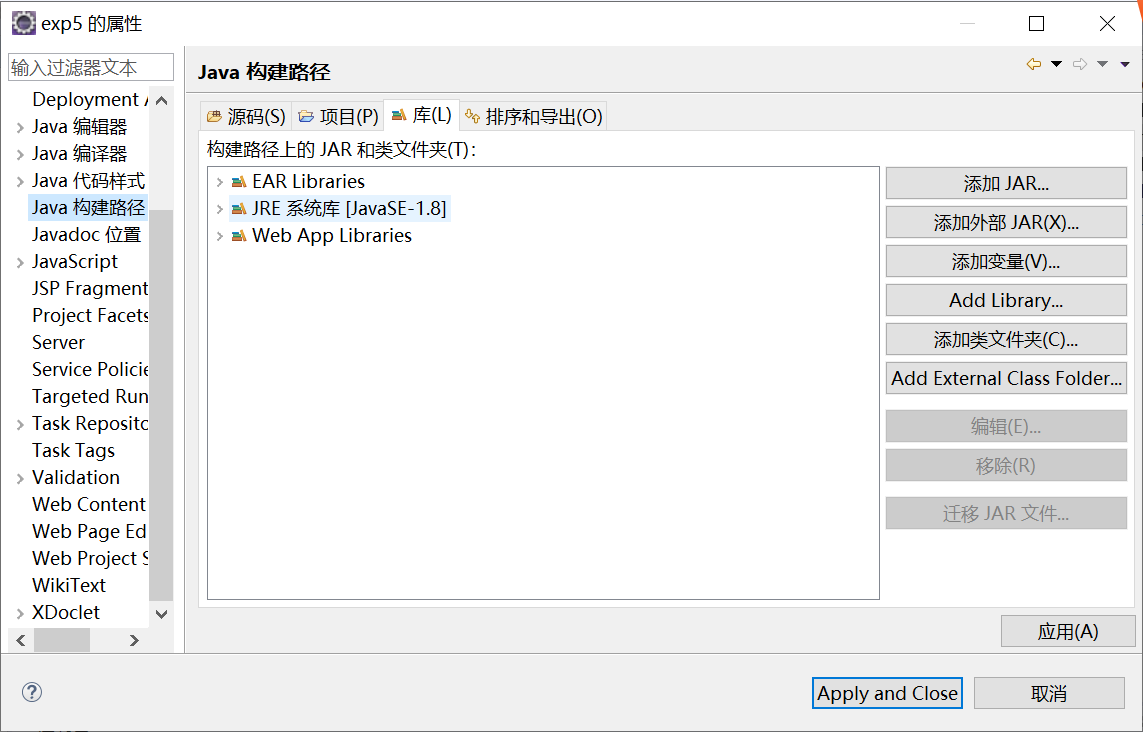The image size is (1143, 732).
Task: Click the JRE system library icon
Action: click(x=238, y=209)
